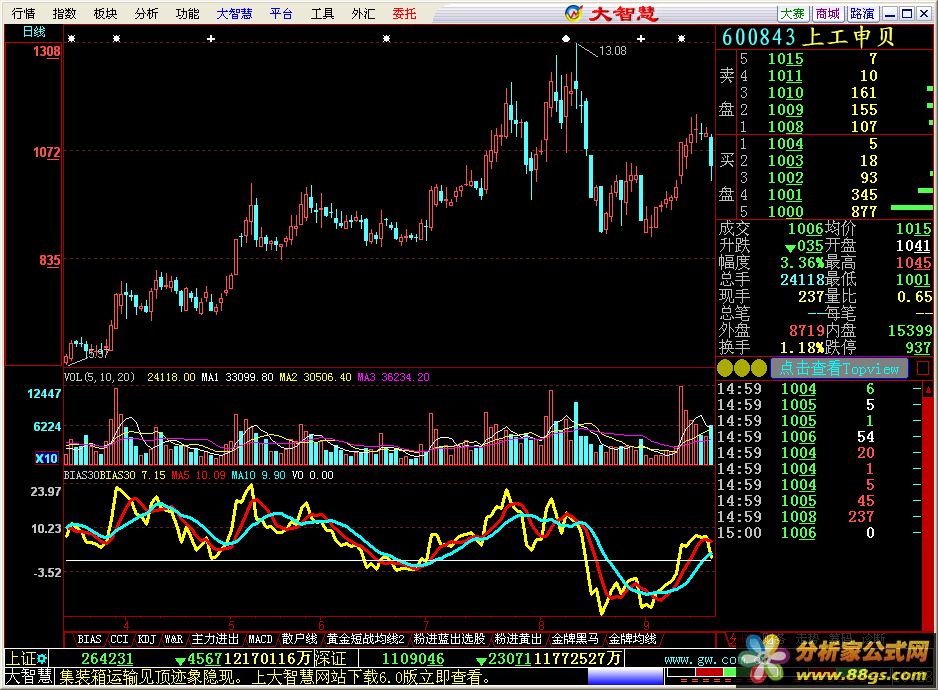Switch to the 黄金短战均线2 tab
938x690 pixels.
[366, 639]
